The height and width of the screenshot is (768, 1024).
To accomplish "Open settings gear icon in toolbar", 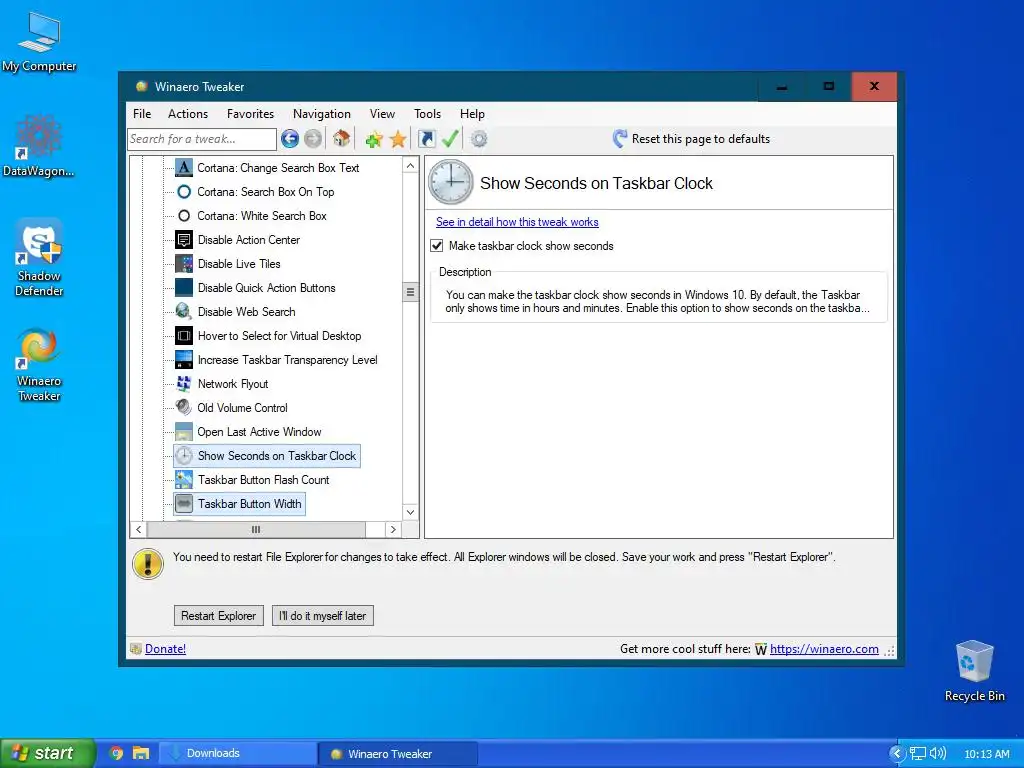I will pyautogui.click(x=479, y=138).
